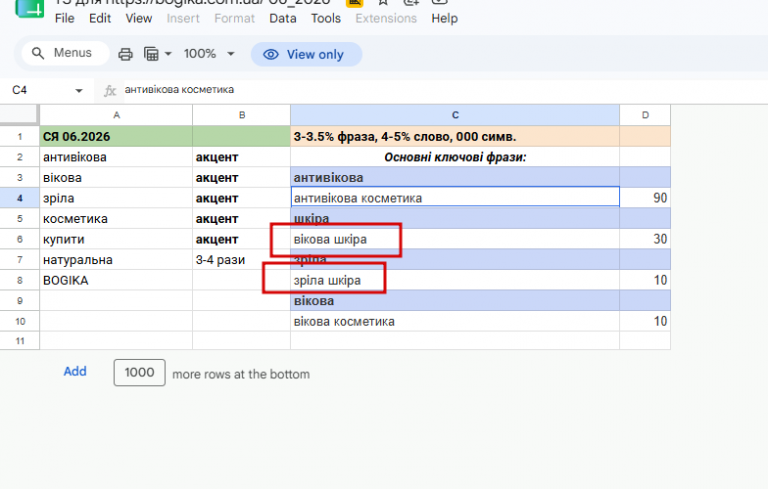Click cell купити
The width and height of the screenshot is (768, 489).
click(x=116, y=239)
